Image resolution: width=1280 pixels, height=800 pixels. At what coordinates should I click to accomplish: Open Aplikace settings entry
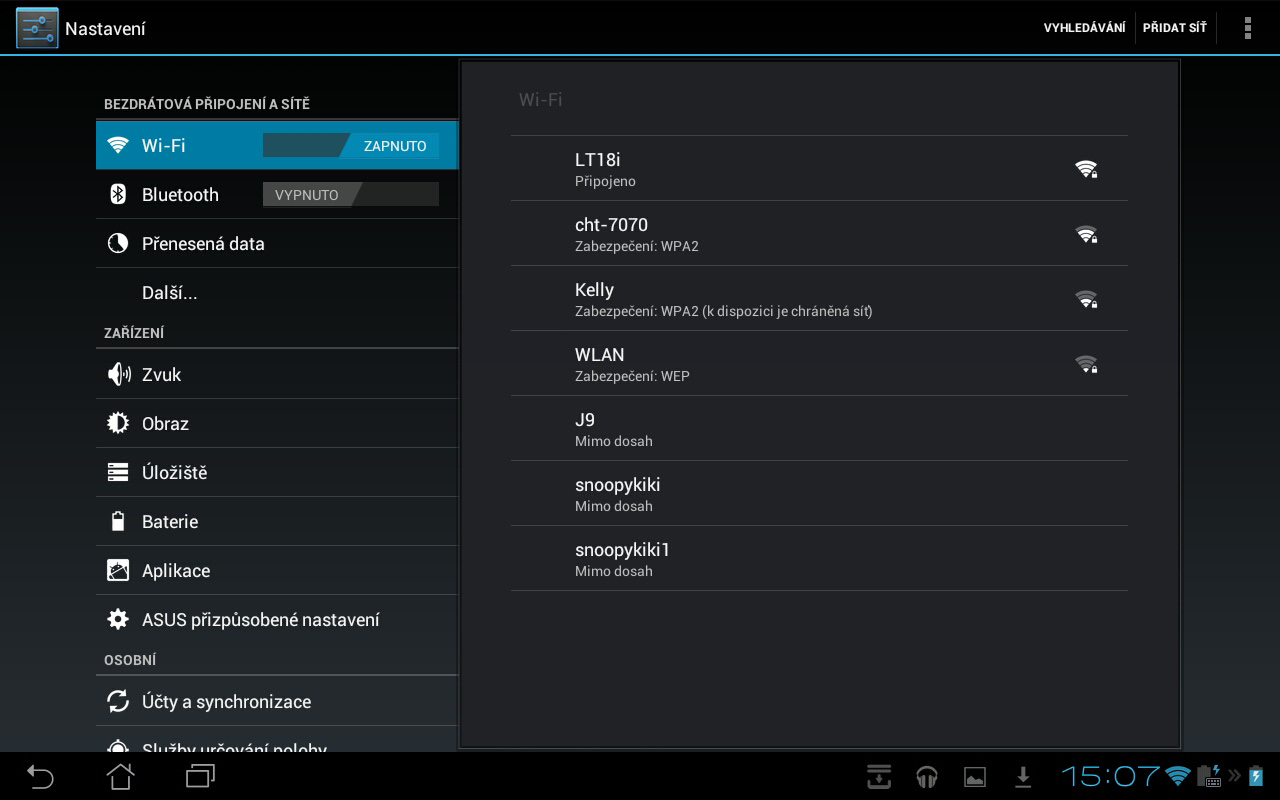(x=277, y=570)
